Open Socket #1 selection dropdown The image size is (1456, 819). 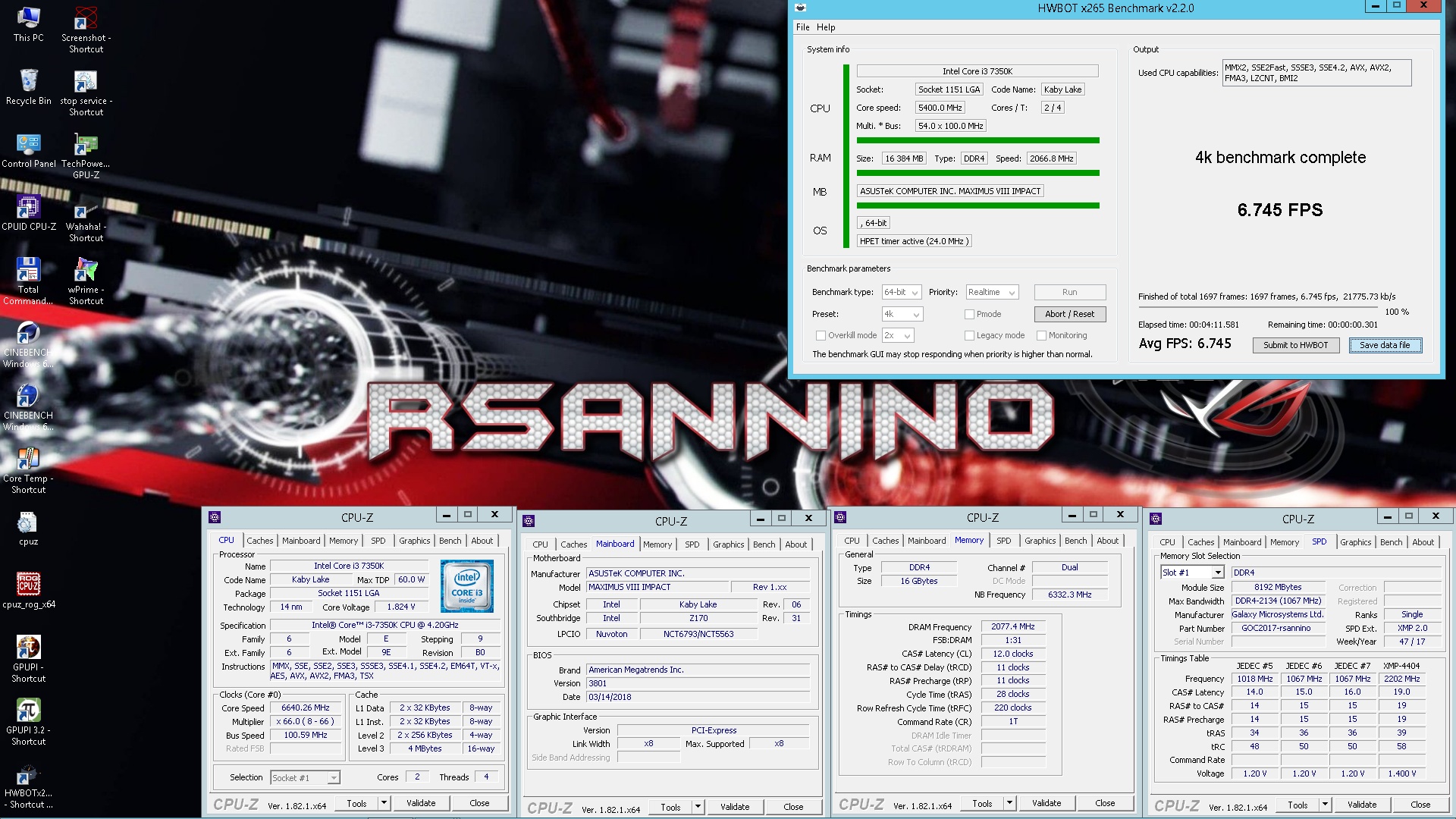(x=306, y=777)
